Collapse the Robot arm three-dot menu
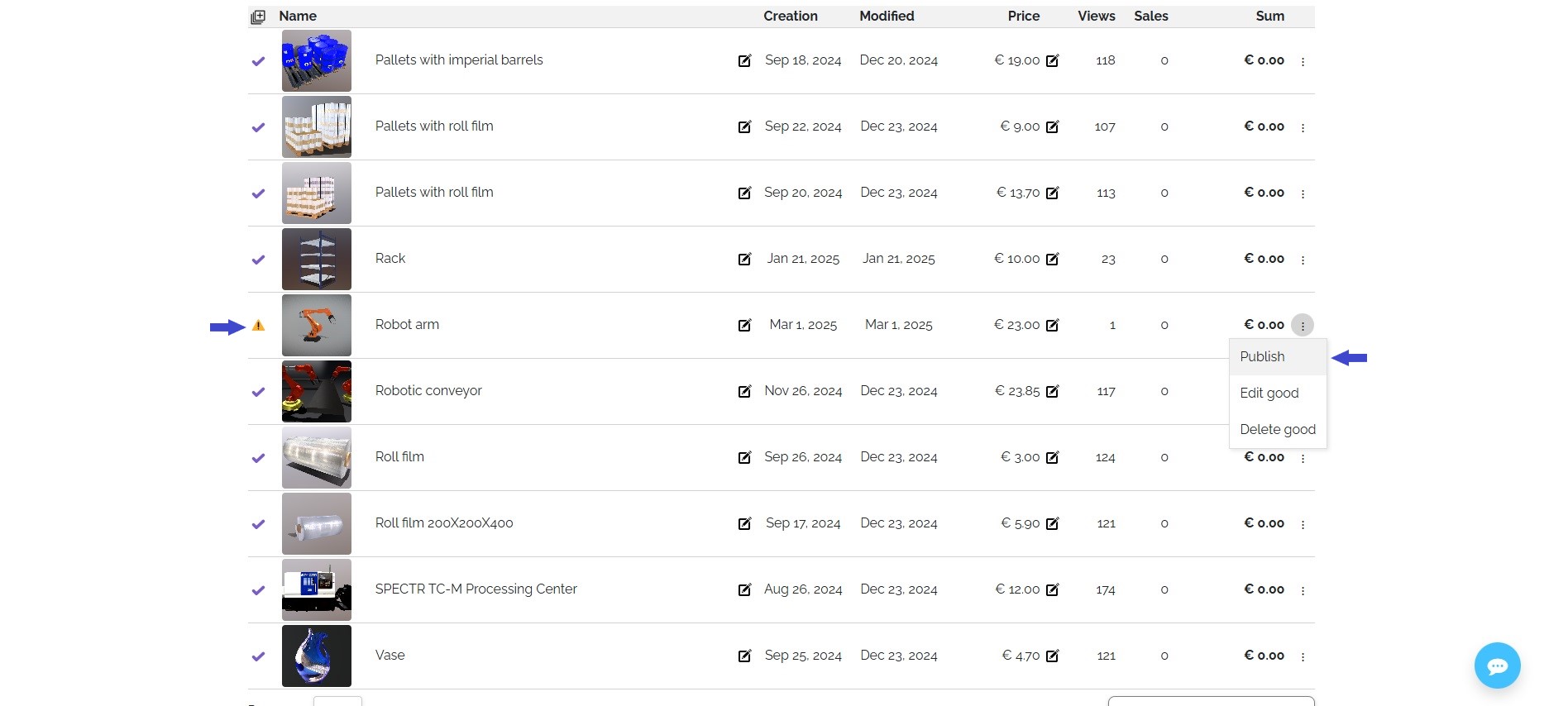 coord(1303,326)
